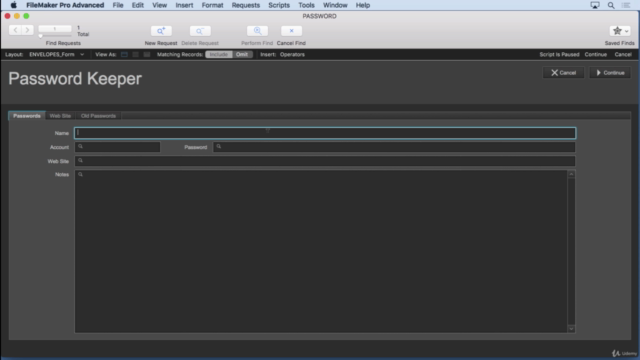
Task: Switch to table view icon
Action: (x=147, y=55)
